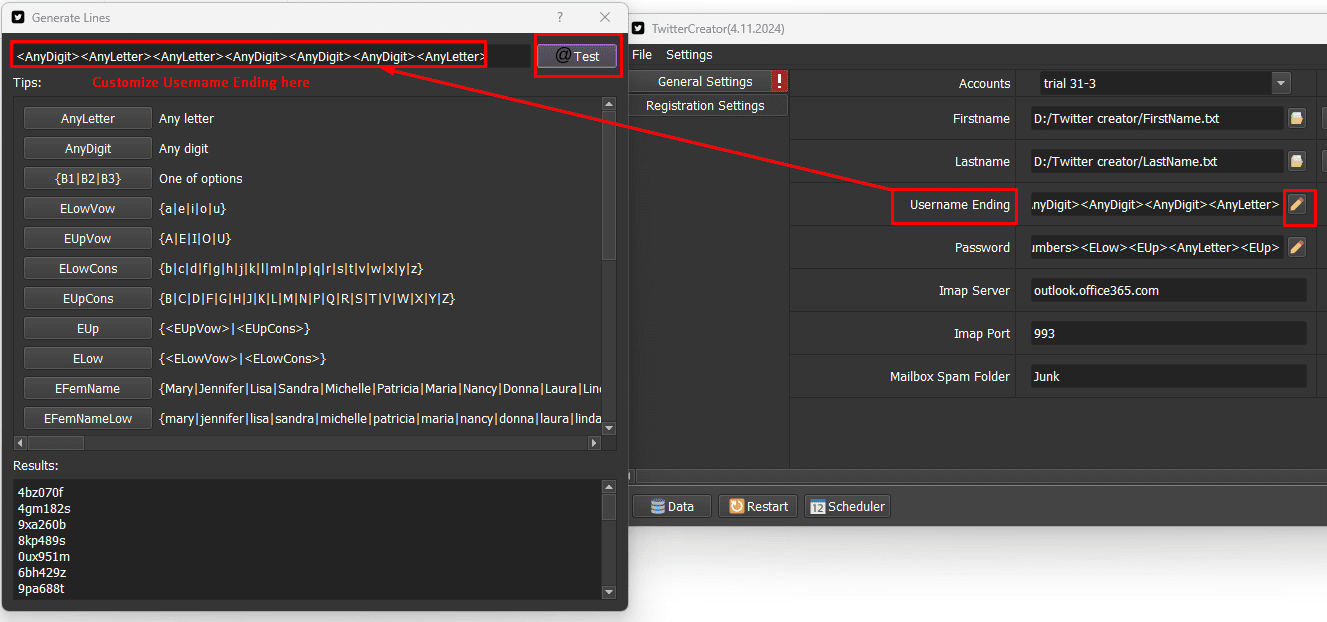Click the Username Ending pattern field

click(x=1157, y=204)
